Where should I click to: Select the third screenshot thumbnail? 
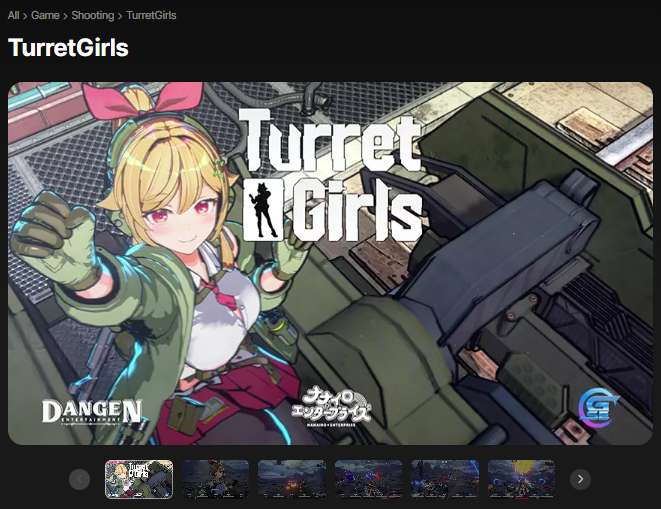click(x=292, y=479)
